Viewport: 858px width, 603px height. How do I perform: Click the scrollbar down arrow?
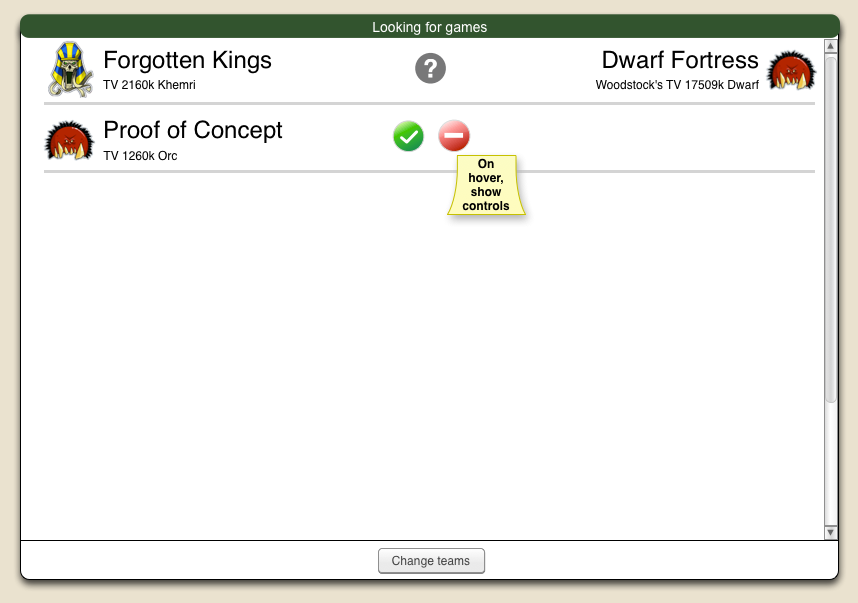click(x=831, y=532)
